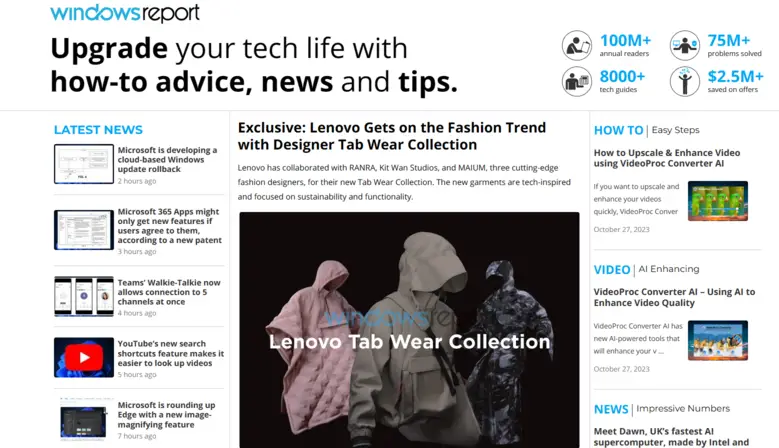Open the Lenovo Tab Wear Collection image

pos(409,330)
